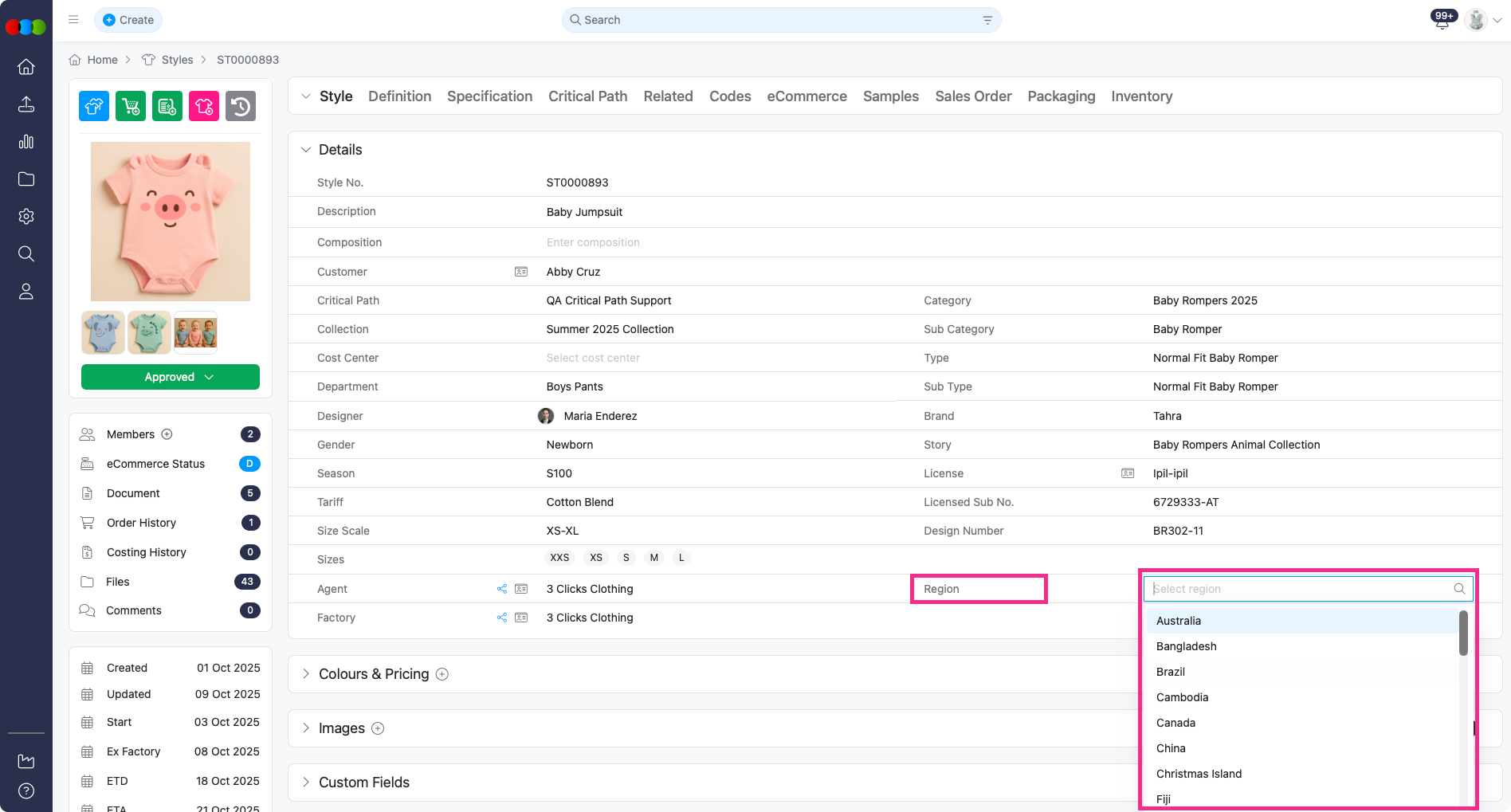Switch to the Critical Path tab

pos(587,96)
